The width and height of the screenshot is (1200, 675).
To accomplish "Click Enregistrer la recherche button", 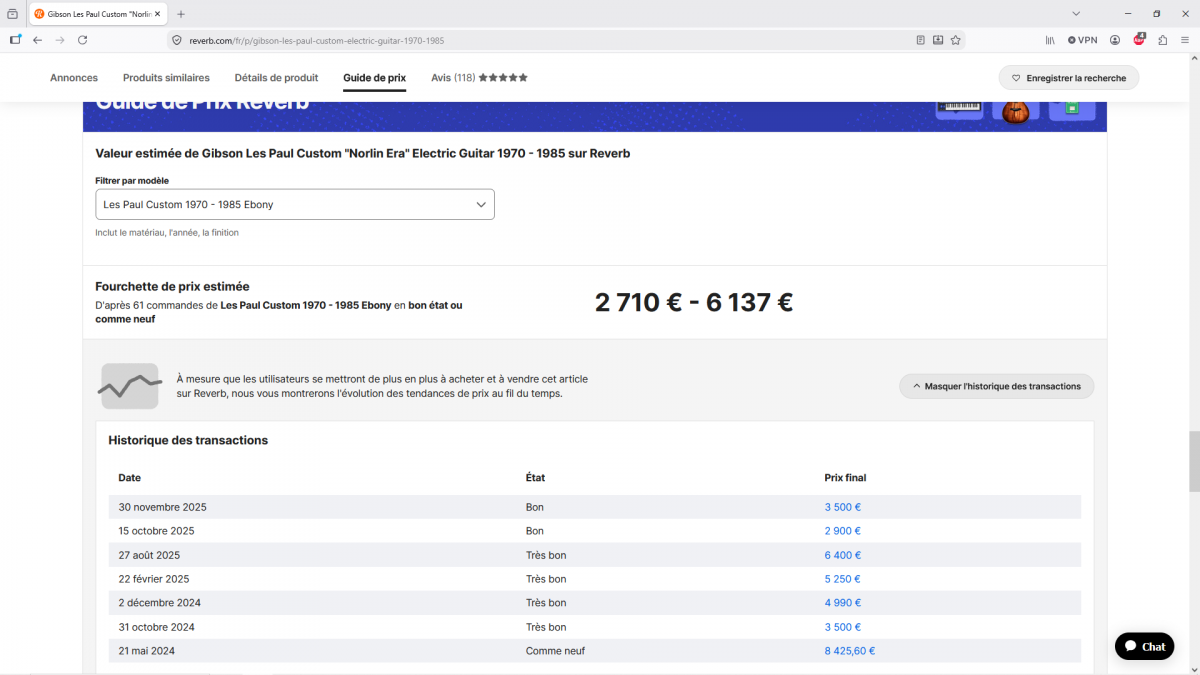I will coord(1069,78).
